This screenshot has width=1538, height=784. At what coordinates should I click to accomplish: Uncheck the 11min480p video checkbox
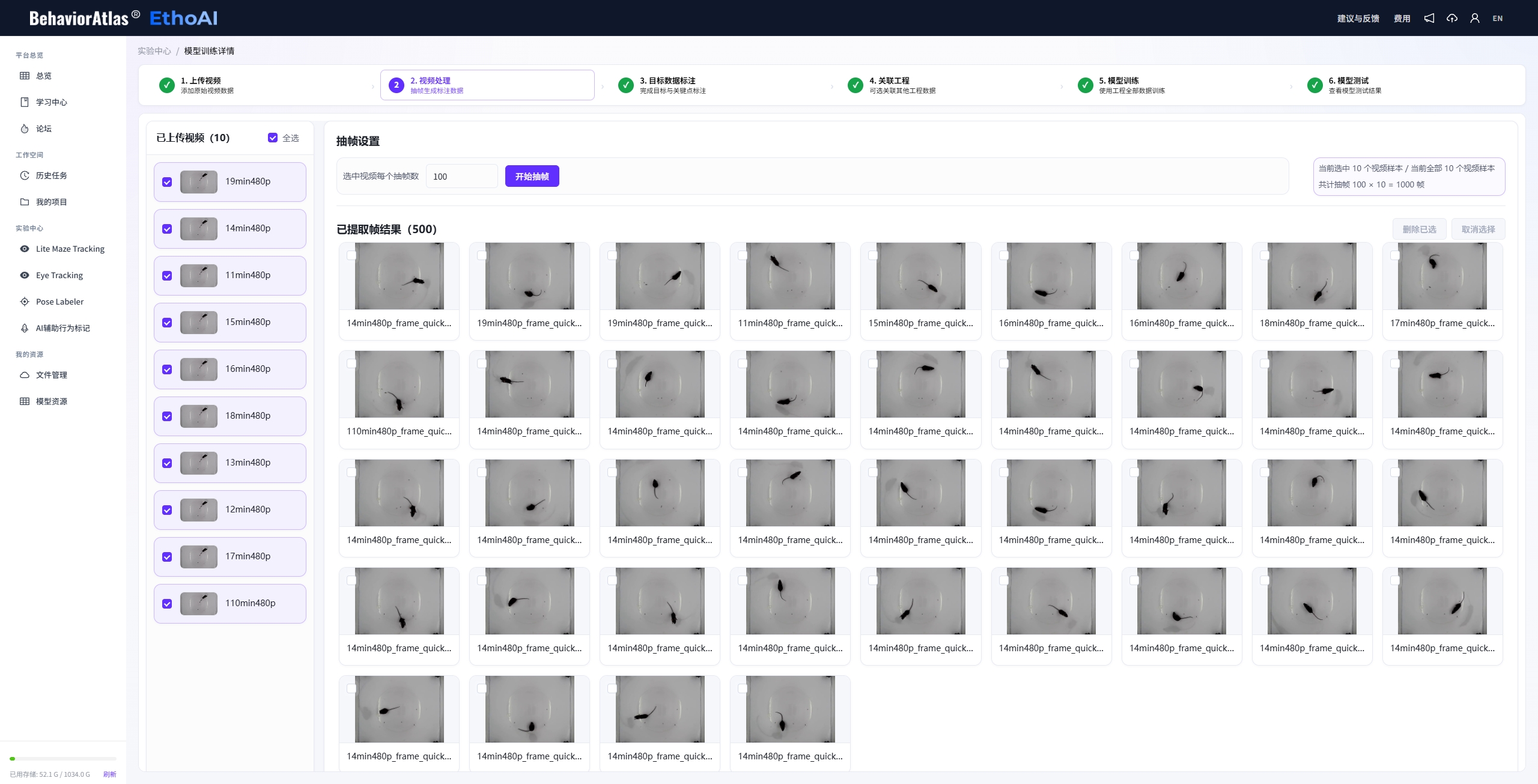pyautogui.click(x=167, y=276)
